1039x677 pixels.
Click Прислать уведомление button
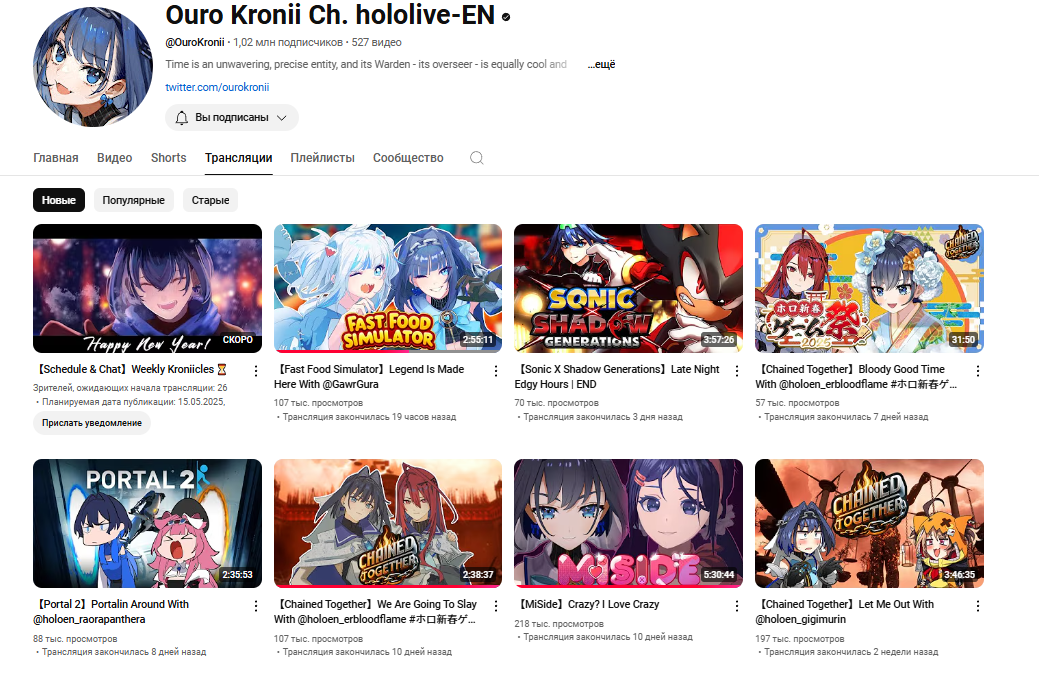[x=91, y=423]
